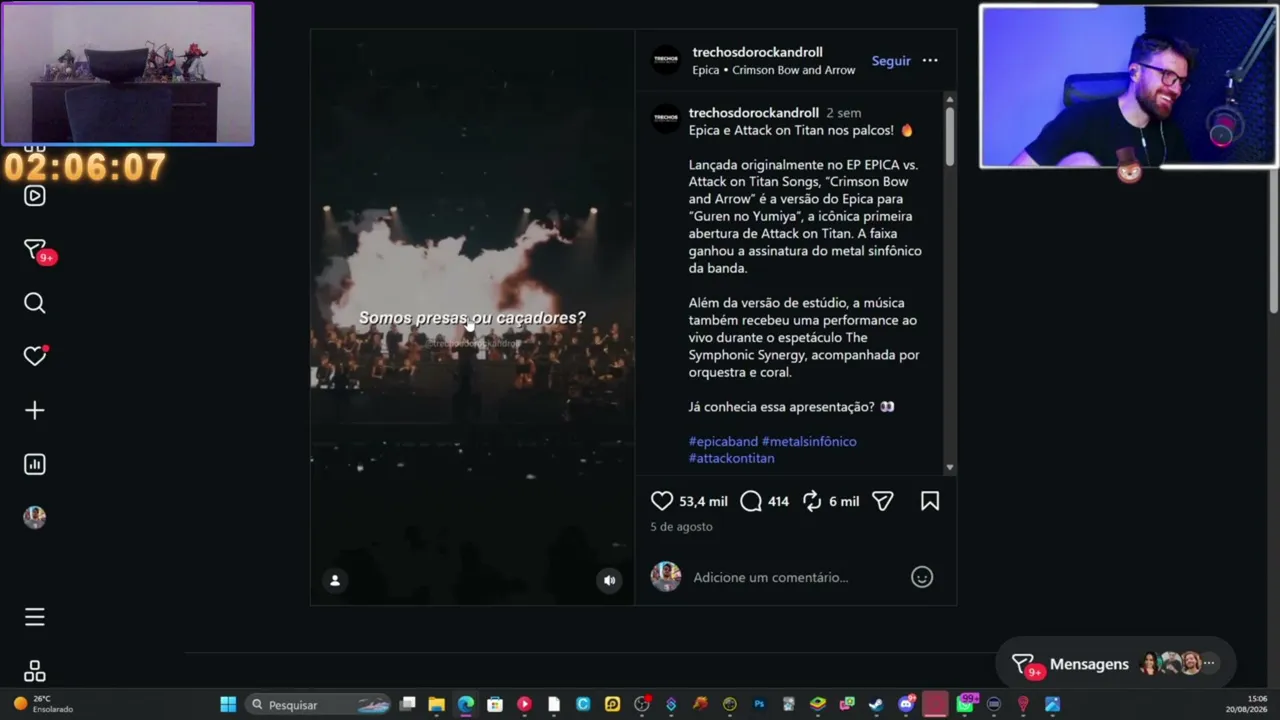The height and width of the screenshot is (720, 1280).
Task: Expand Mensagens options with the ellipsis
Action: click(1209, 663)
